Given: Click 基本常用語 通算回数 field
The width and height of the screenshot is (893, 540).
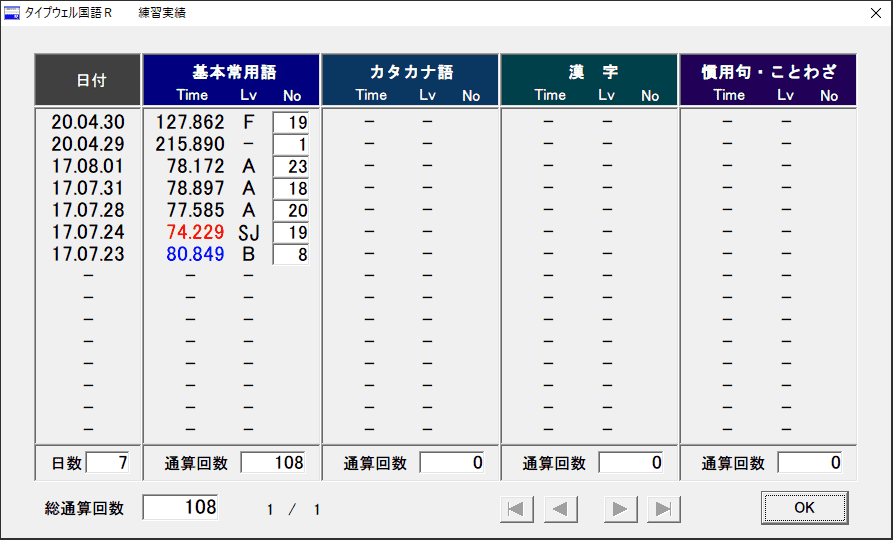Looking at the screenshot, I should tap(272, 463).
